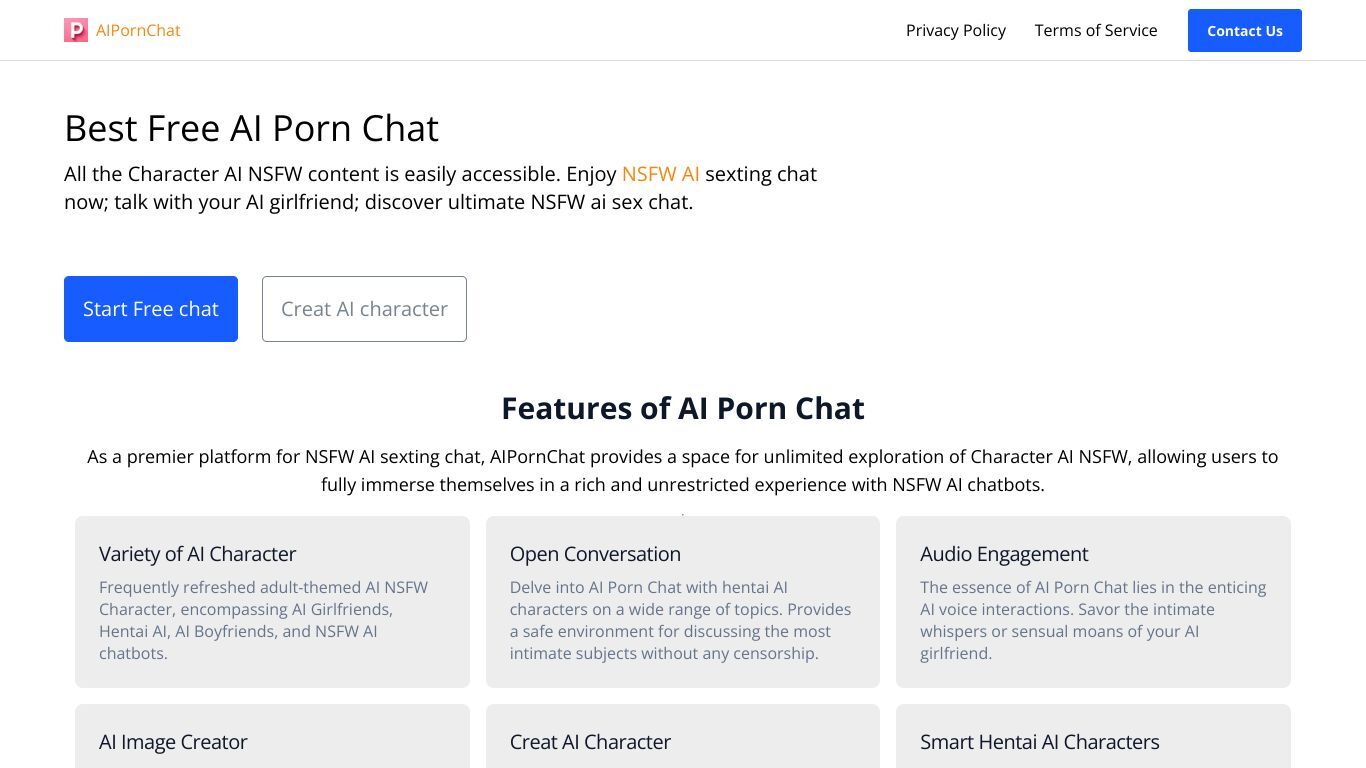Open the AIPornChat brand name link
This screenshot has width=1366, height=768.
(138, 30)
